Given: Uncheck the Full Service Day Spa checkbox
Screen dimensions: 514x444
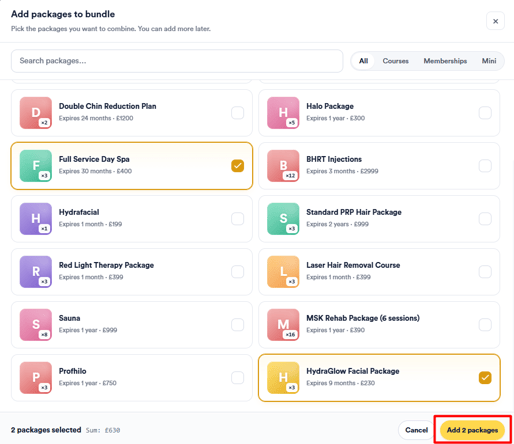Looking at the screenshot, I should (x=237, y=166).
